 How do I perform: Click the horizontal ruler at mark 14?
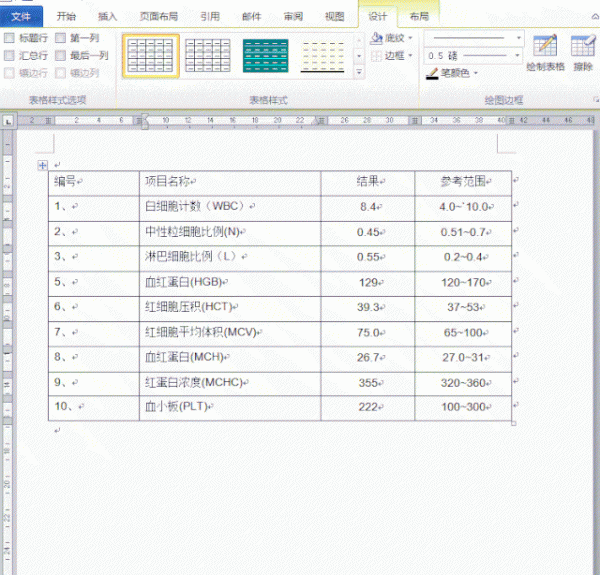[210, 121]
